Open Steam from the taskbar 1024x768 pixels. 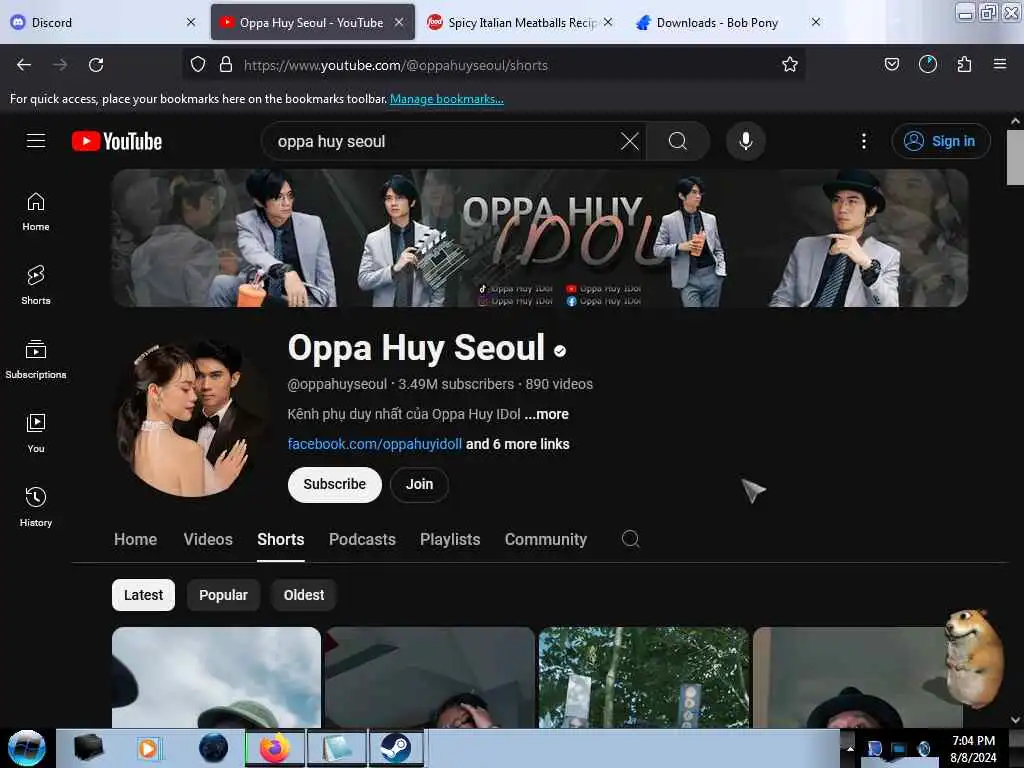click(x=395, y=748)
